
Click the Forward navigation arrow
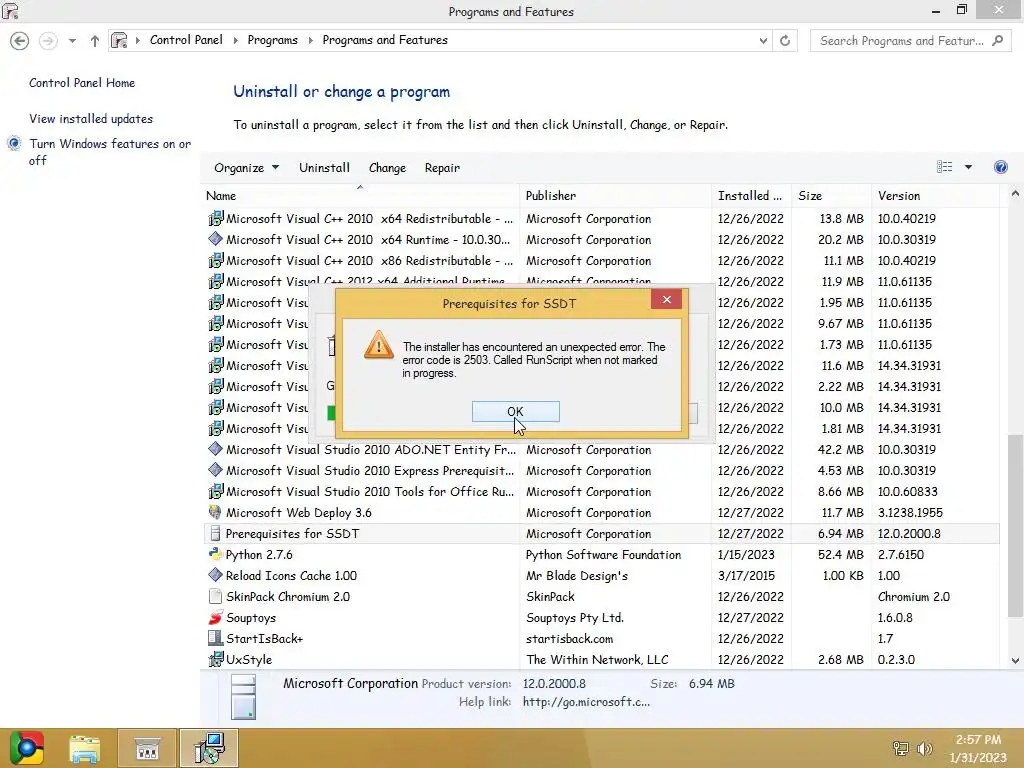[x=48, y=40]
